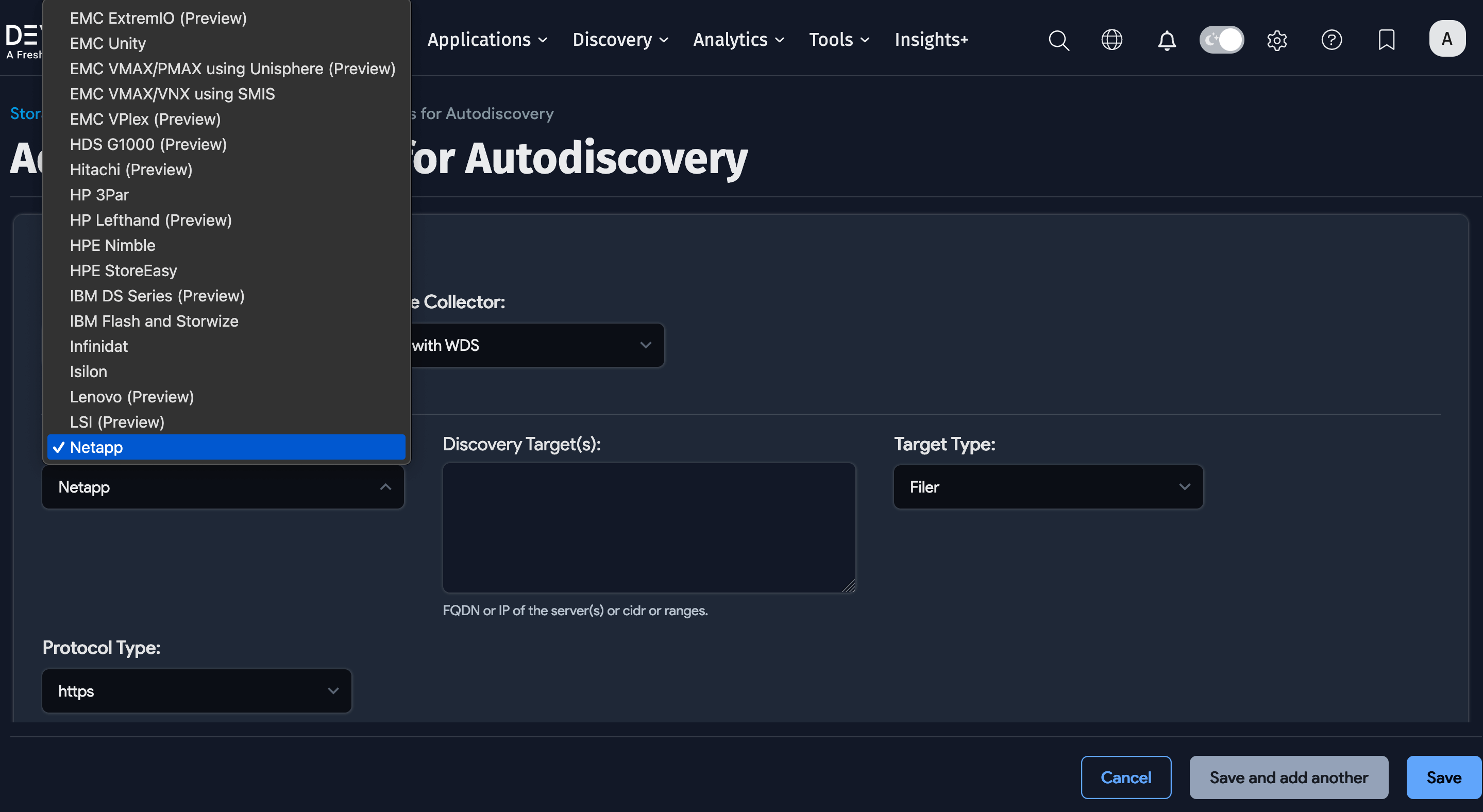Toggle dark mode switch
The height and width of the screenshot is (812, 1483).
click(x=1222, y=40)
